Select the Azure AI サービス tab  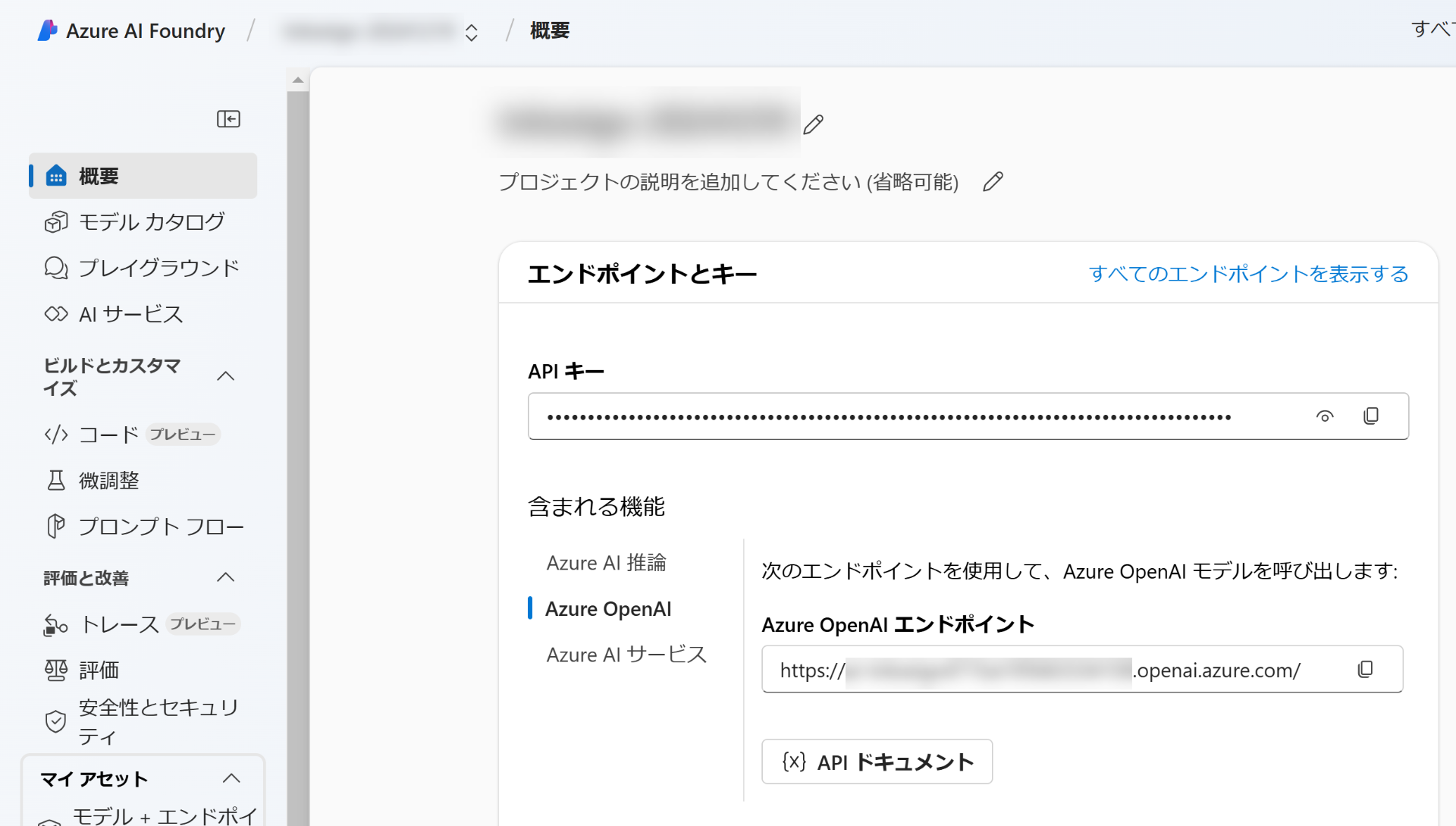pyautogui.click(x=626, y=654)
